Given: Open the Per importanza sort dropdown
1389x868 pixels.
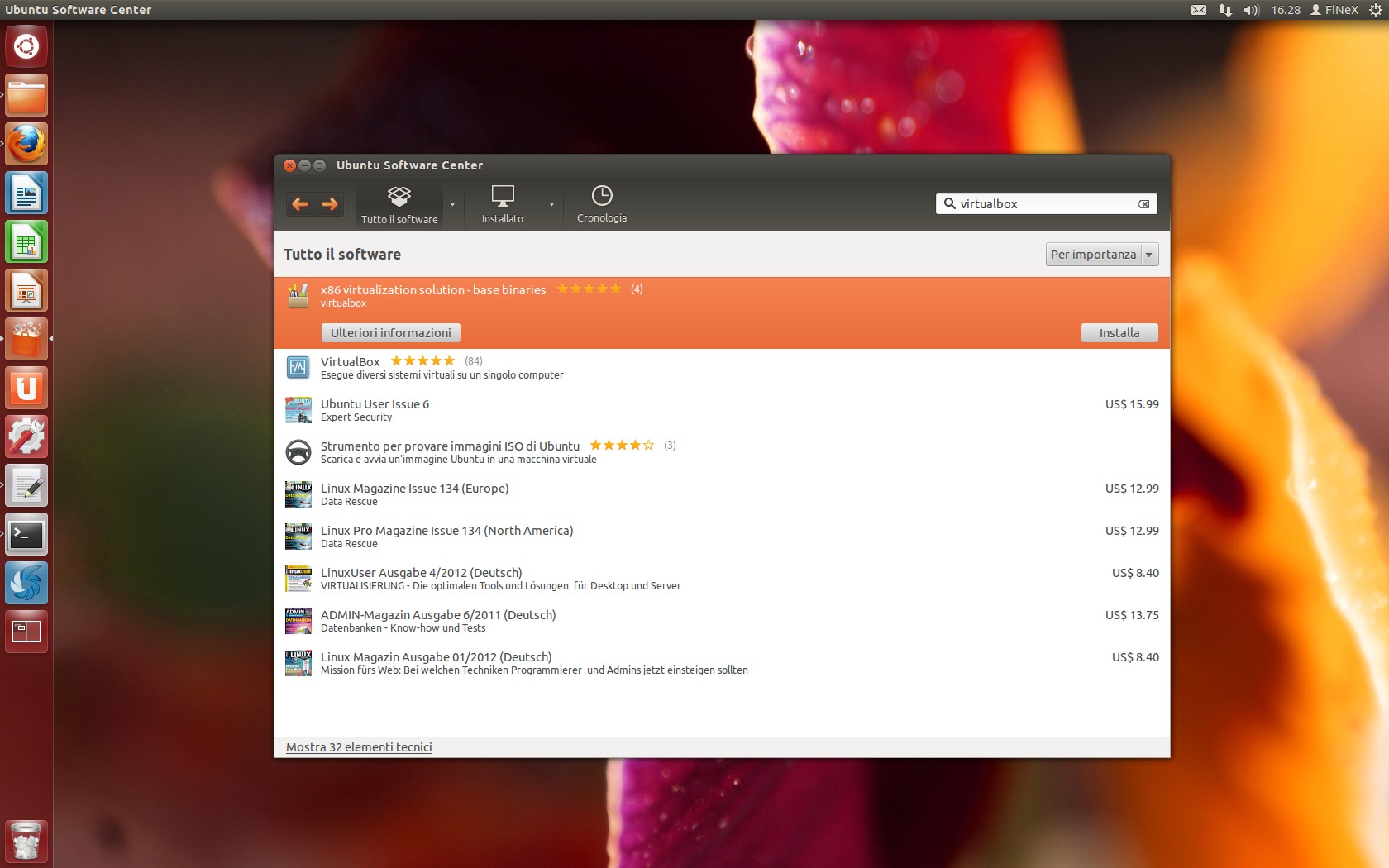Looking at the screenshot, I should (1101, 255).
